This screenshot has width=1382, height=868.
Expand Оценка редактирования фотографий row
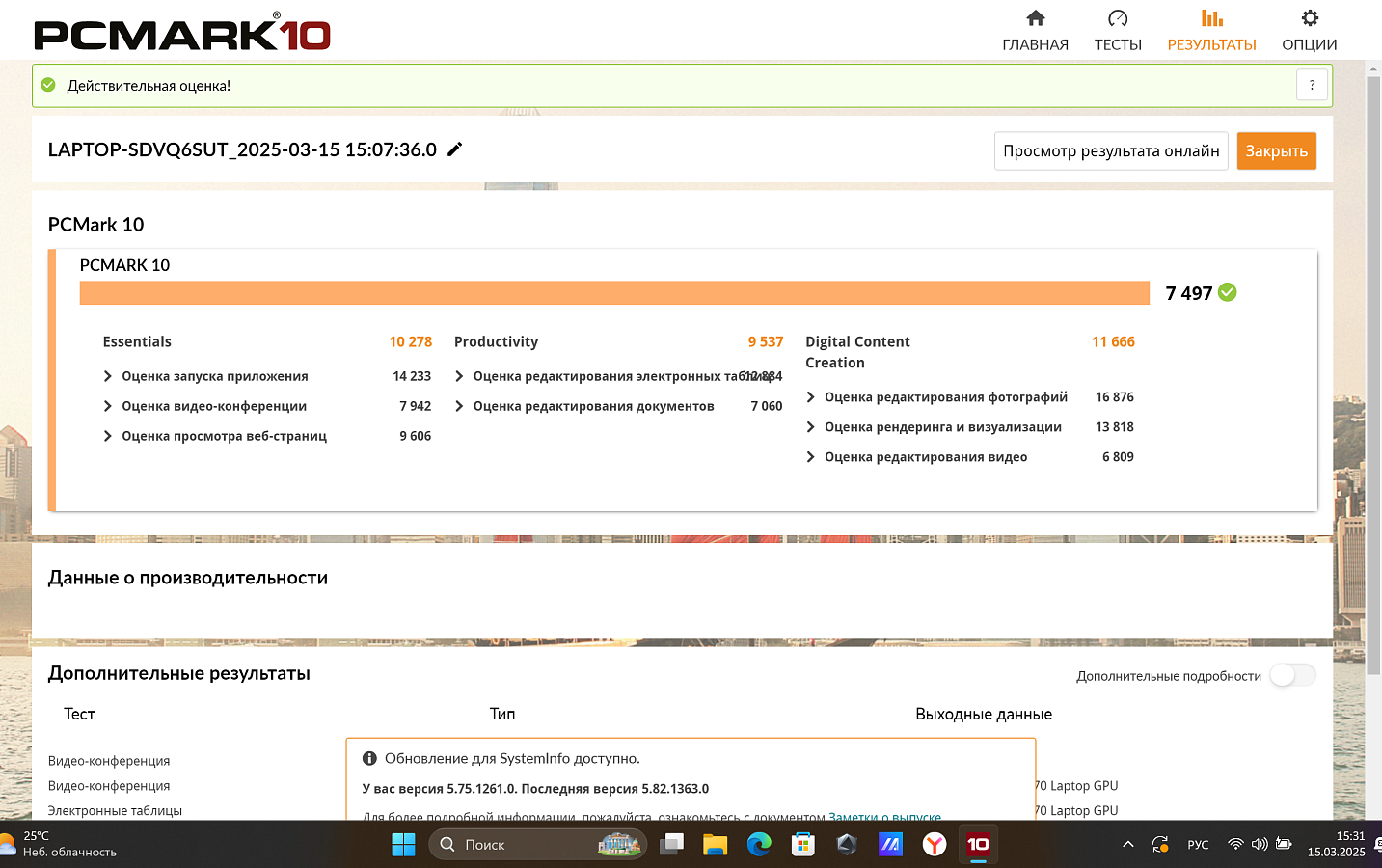(x=811, y=396)
